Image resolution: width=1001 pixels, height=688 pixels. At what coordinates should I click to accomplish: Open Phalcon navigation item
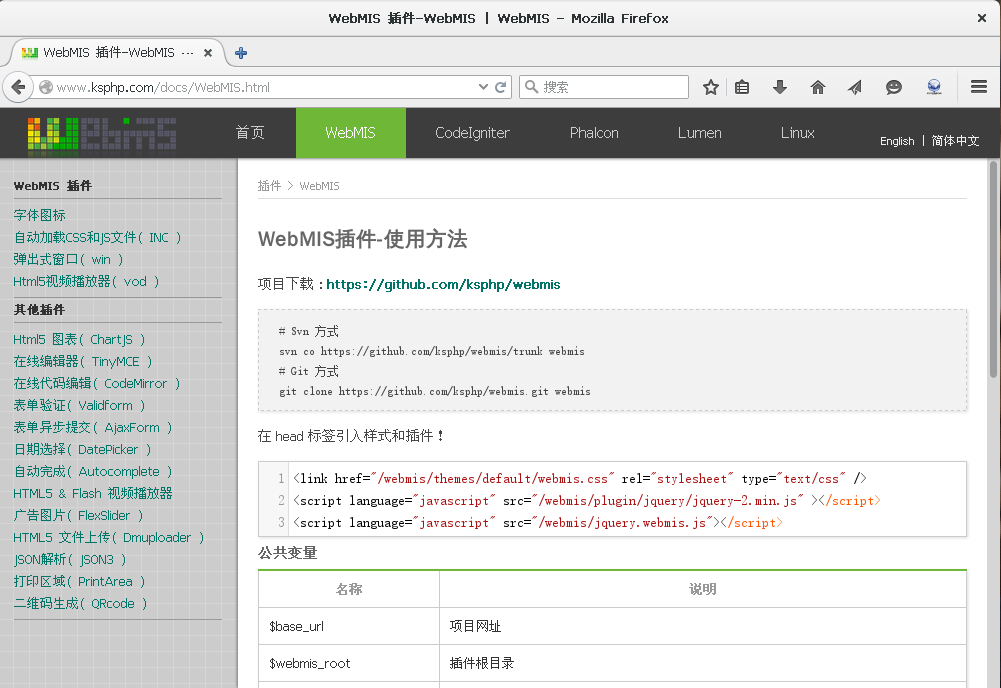coord(594,133)
